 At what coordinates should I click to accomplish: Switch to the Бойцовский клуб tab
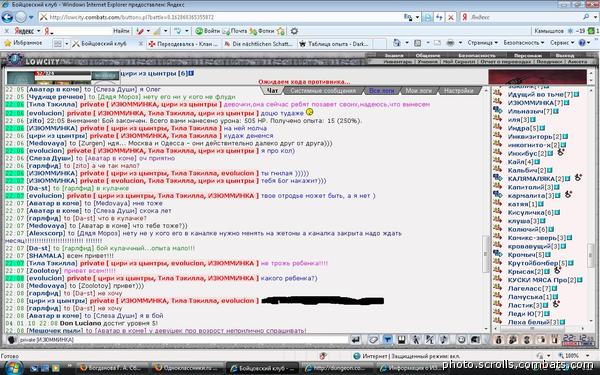(x=104, y=44)
